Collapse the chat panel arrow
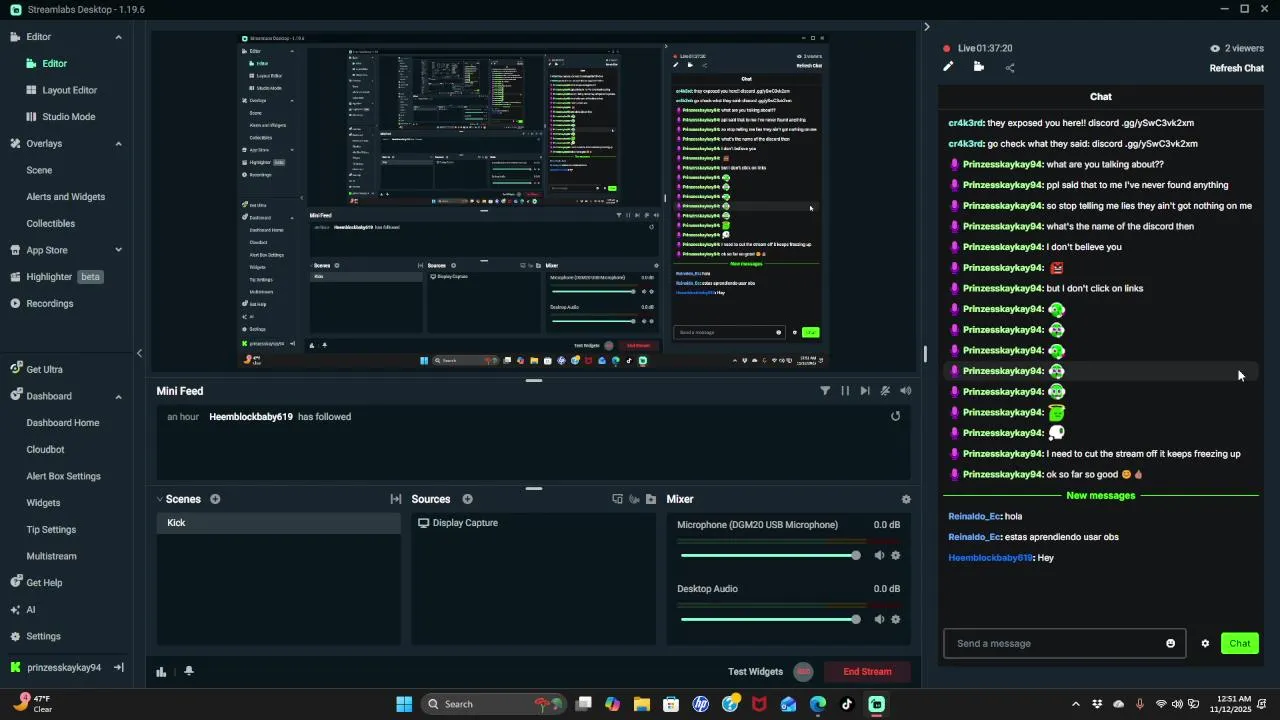The width and height of the screenshot is (1280, 720). [x=926, y=27]
